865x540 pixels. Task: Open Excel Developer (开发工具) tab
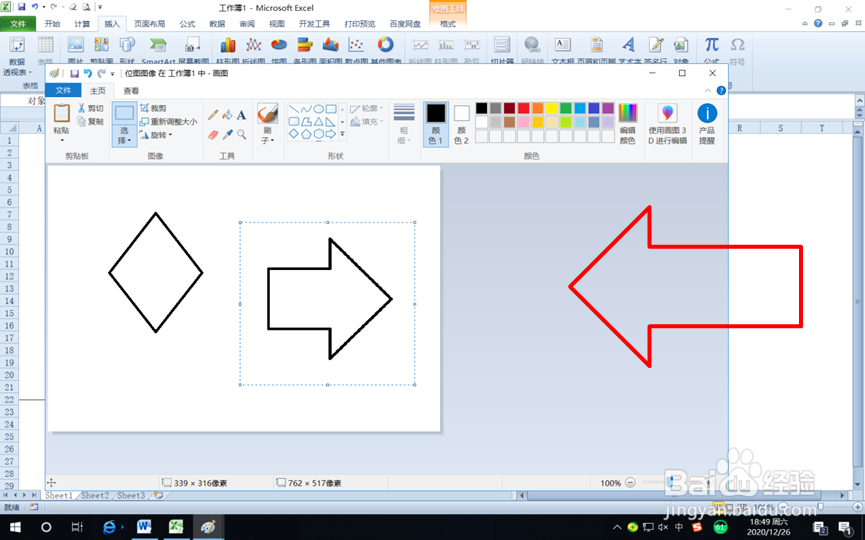point(314,24)
